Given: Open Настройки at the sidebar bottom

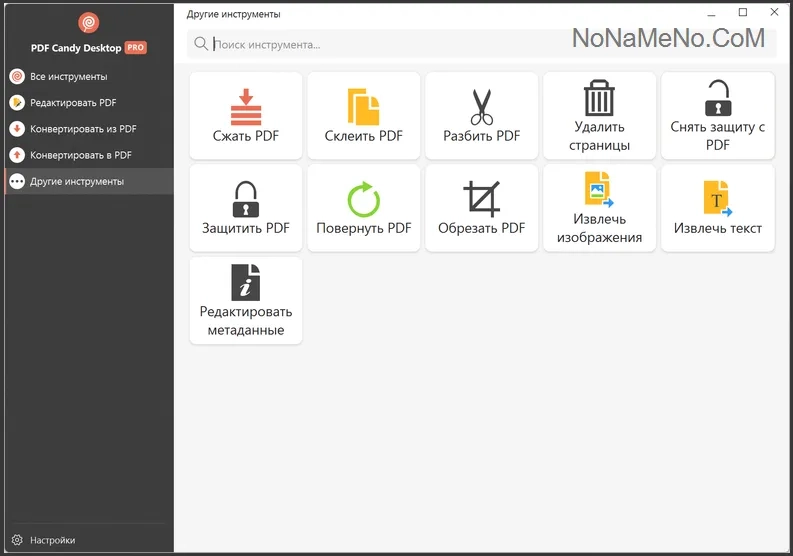Looking at the screenshot, I should click(52, 540).
